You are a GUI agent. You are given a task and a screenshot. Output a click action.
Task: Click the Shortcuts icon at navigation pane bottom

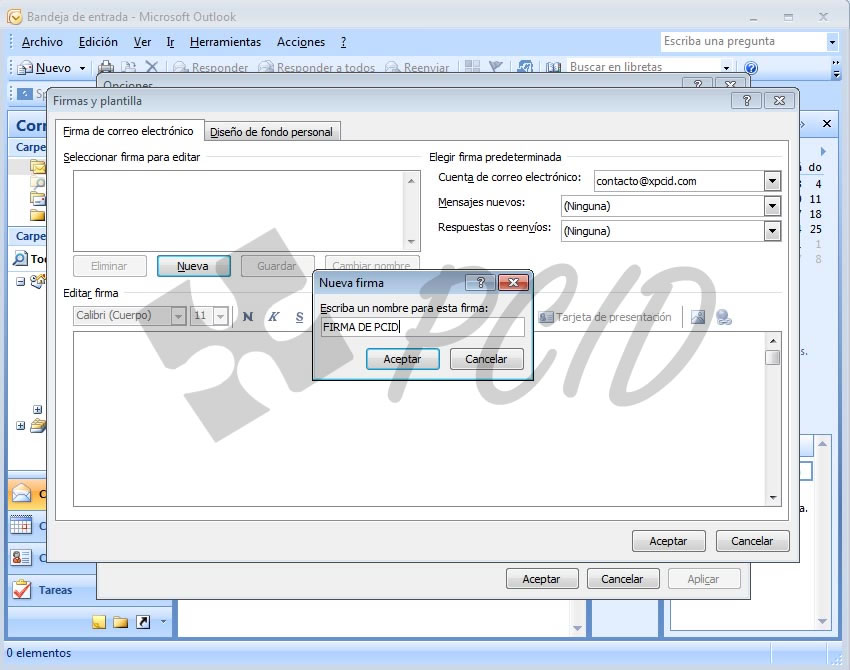tap(143, 622)
